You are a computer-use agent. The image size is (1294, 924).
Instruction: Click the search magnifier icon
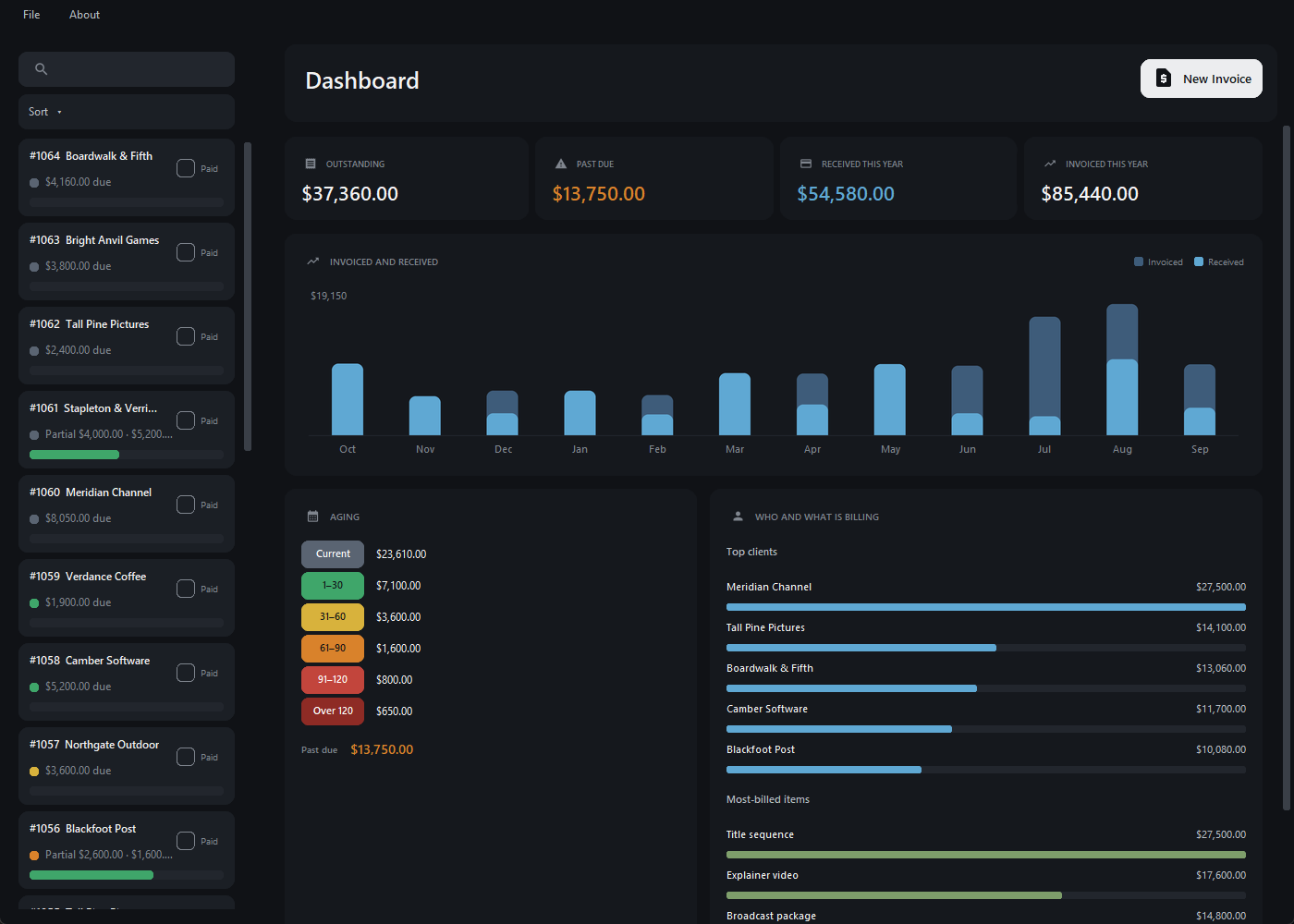coord(41,69)
